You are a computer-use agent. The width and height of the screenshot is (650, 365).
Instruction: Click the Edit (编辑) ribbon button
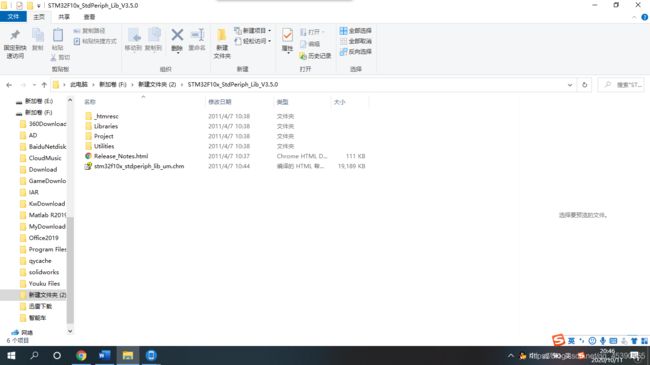coord(310,44)
